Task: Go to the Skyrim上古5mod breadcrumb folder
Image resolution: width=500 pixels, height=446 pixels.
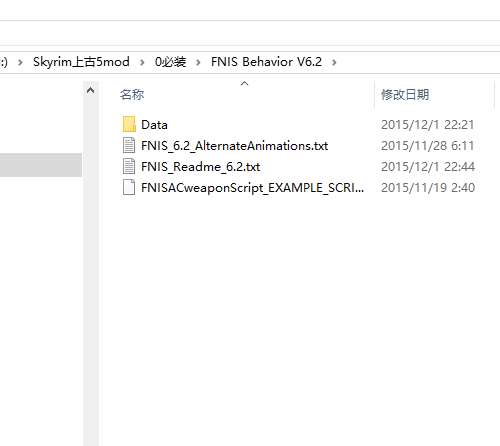Action: (x=81, y=62)
